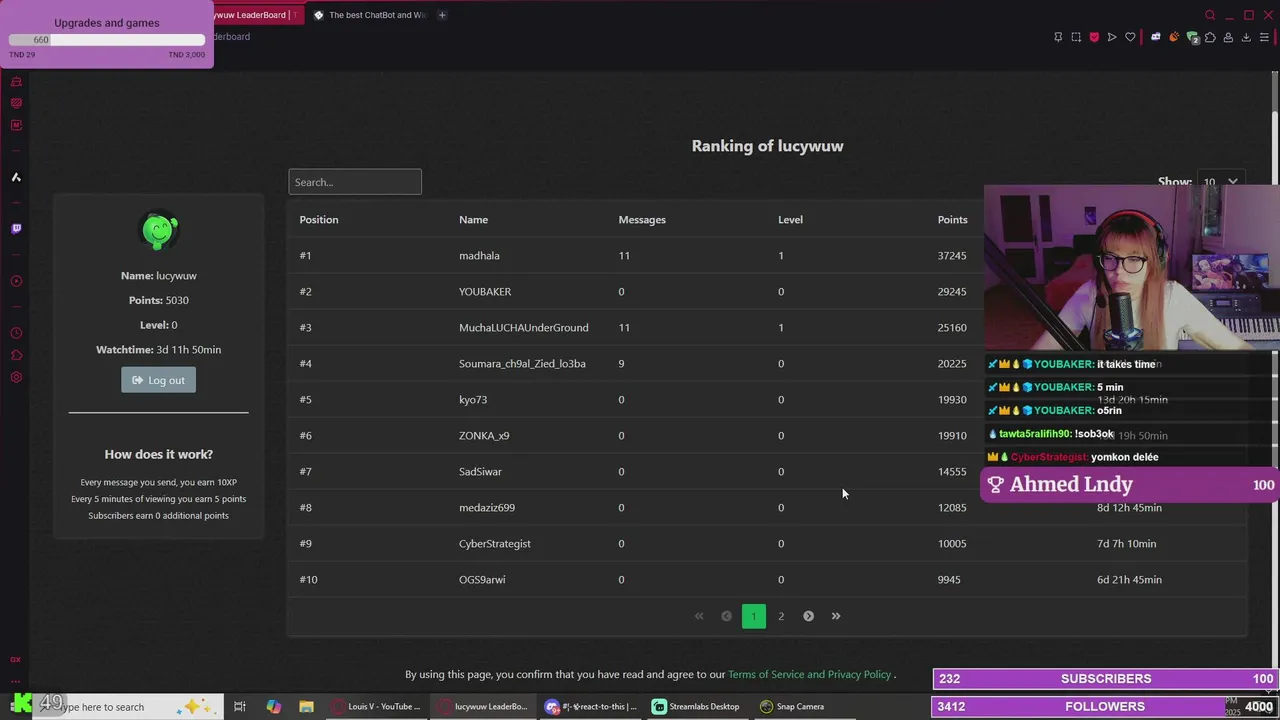Open the easy setup sliders icon
The height and width of the screenshot is (720, 1280).
click(1264, 37)
